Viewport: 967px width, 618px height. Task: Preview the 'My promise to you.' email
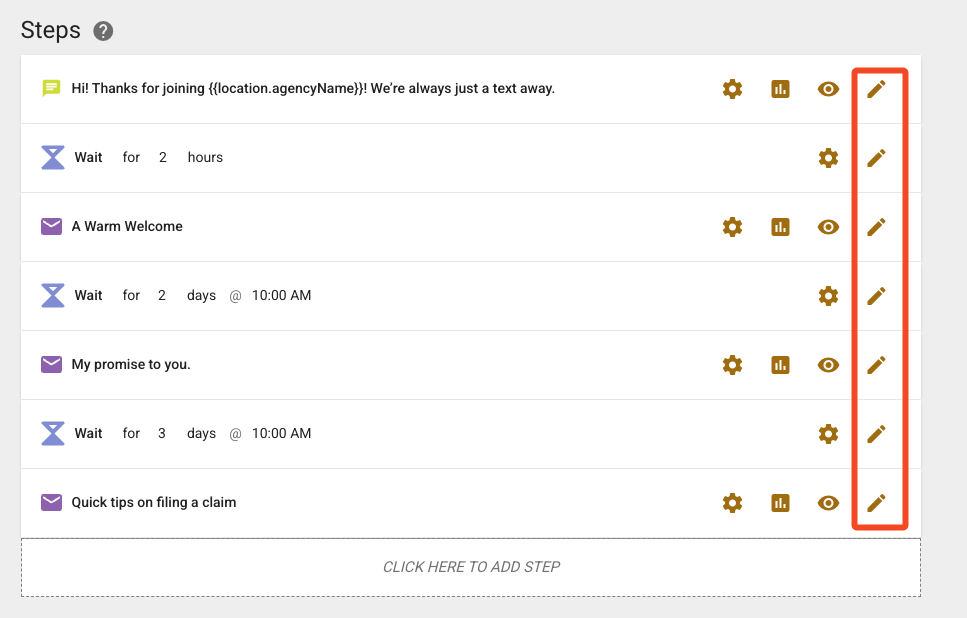[x=828, y=365]
